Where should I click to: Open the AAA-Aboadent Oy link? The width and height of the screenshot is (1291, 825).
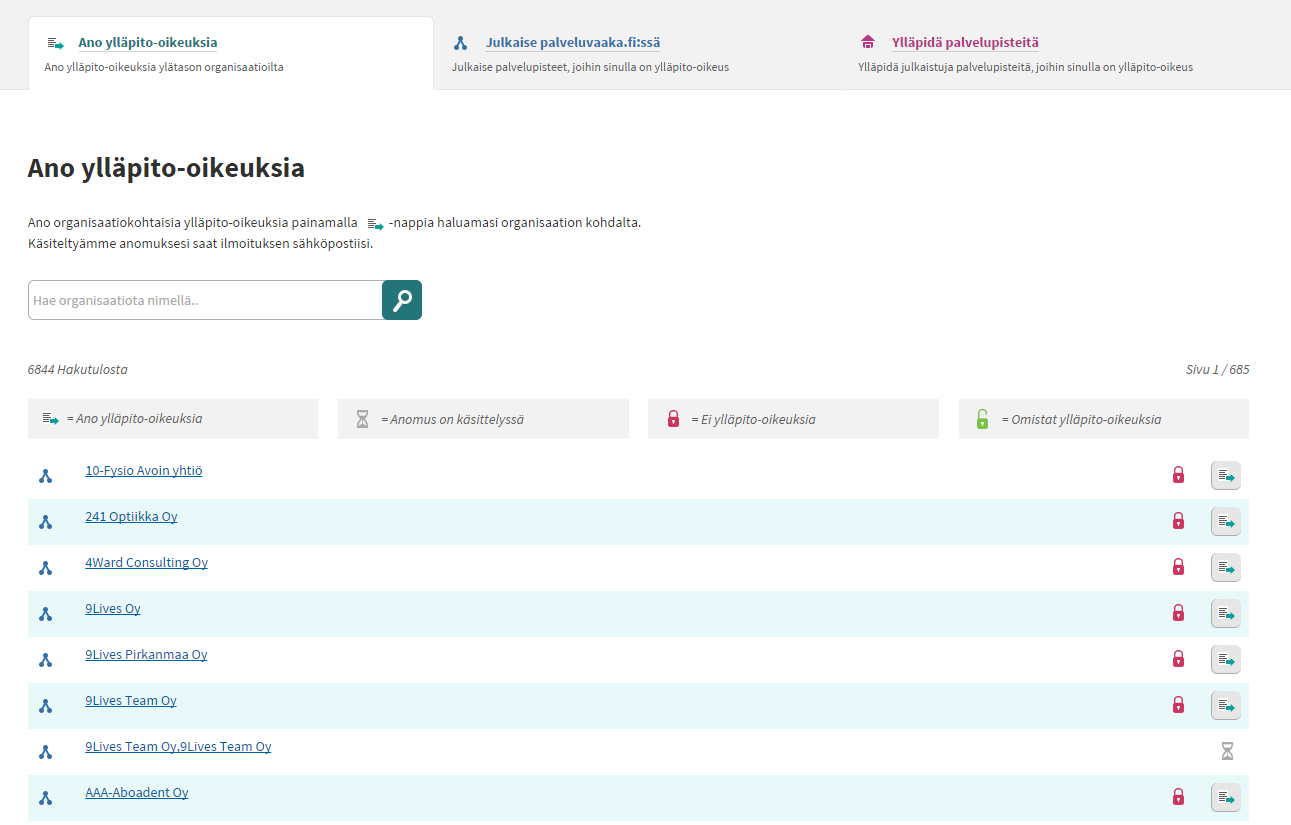(137, 792)
